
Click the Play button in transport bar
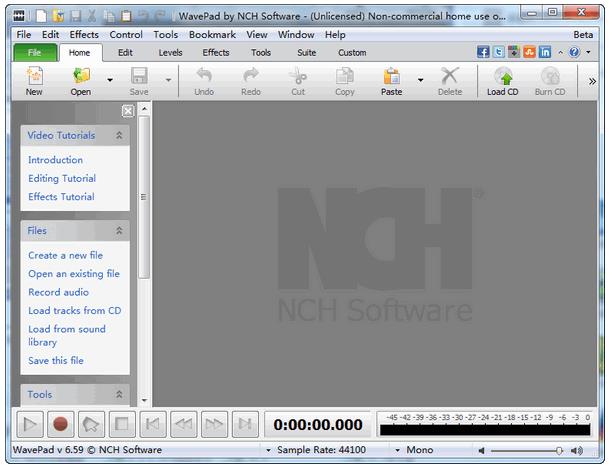(30, 424)
